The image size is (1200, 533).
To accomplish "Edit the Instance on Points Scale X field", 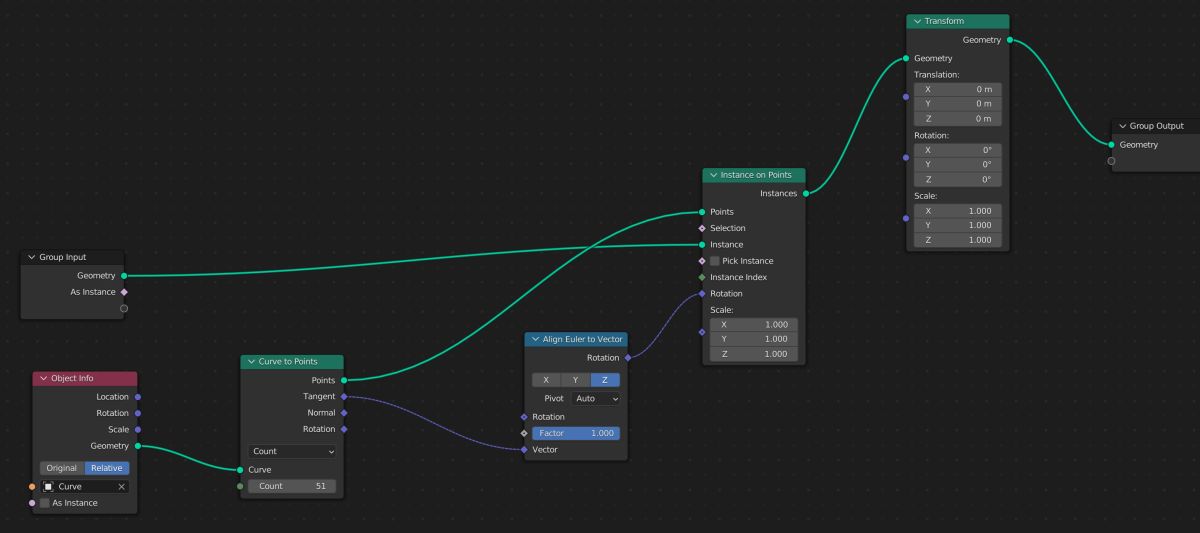I will click(754, 325).
